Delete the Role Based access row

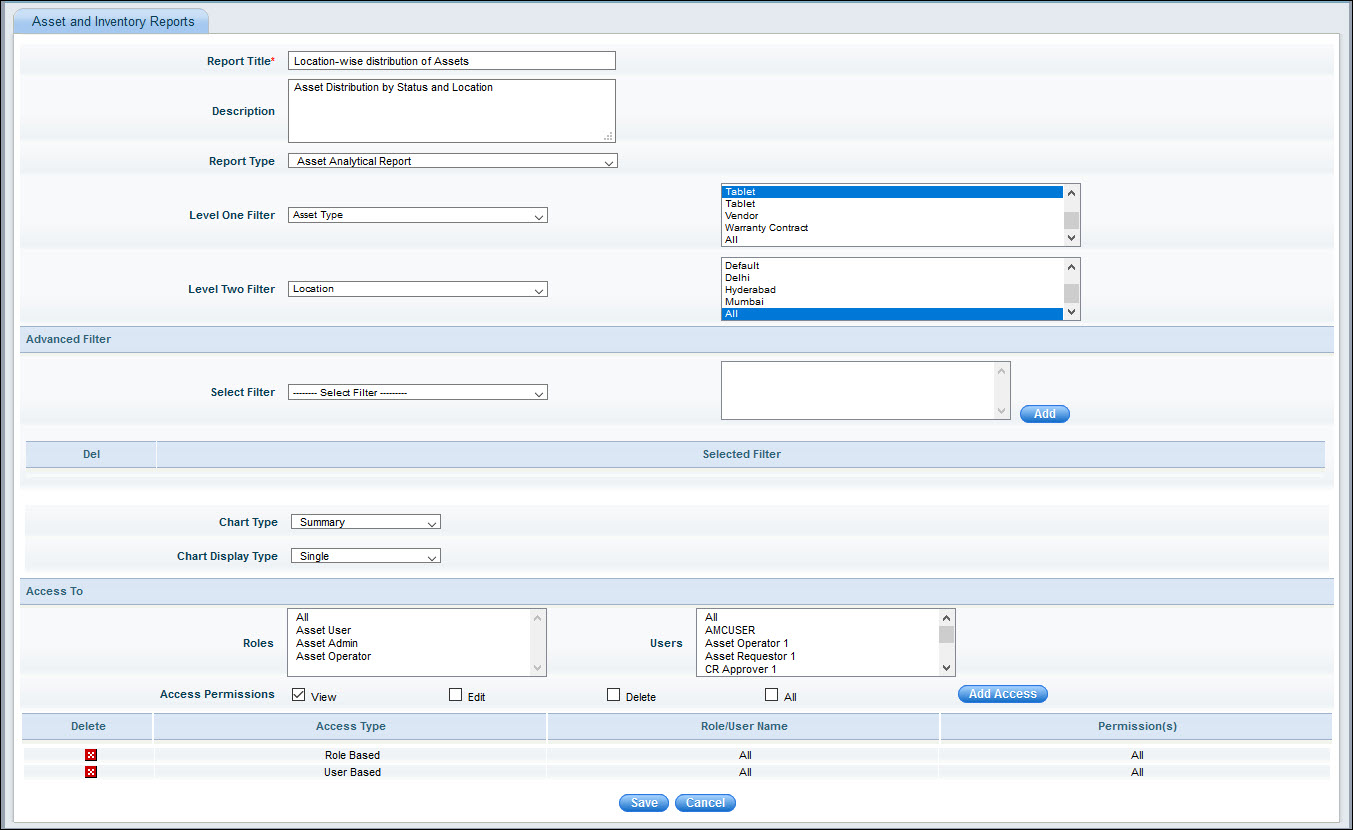pos(91,755)
